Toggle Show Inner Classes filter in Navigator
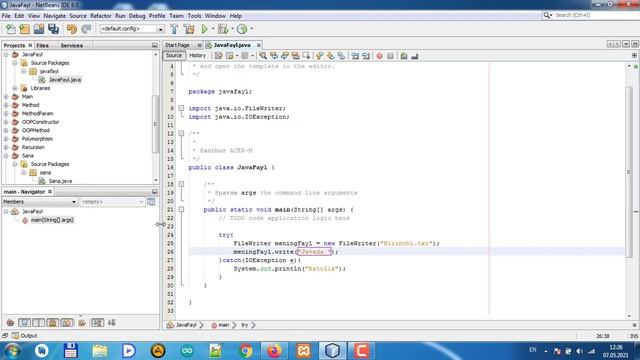640x360 pixels. (x=67, y=323)
